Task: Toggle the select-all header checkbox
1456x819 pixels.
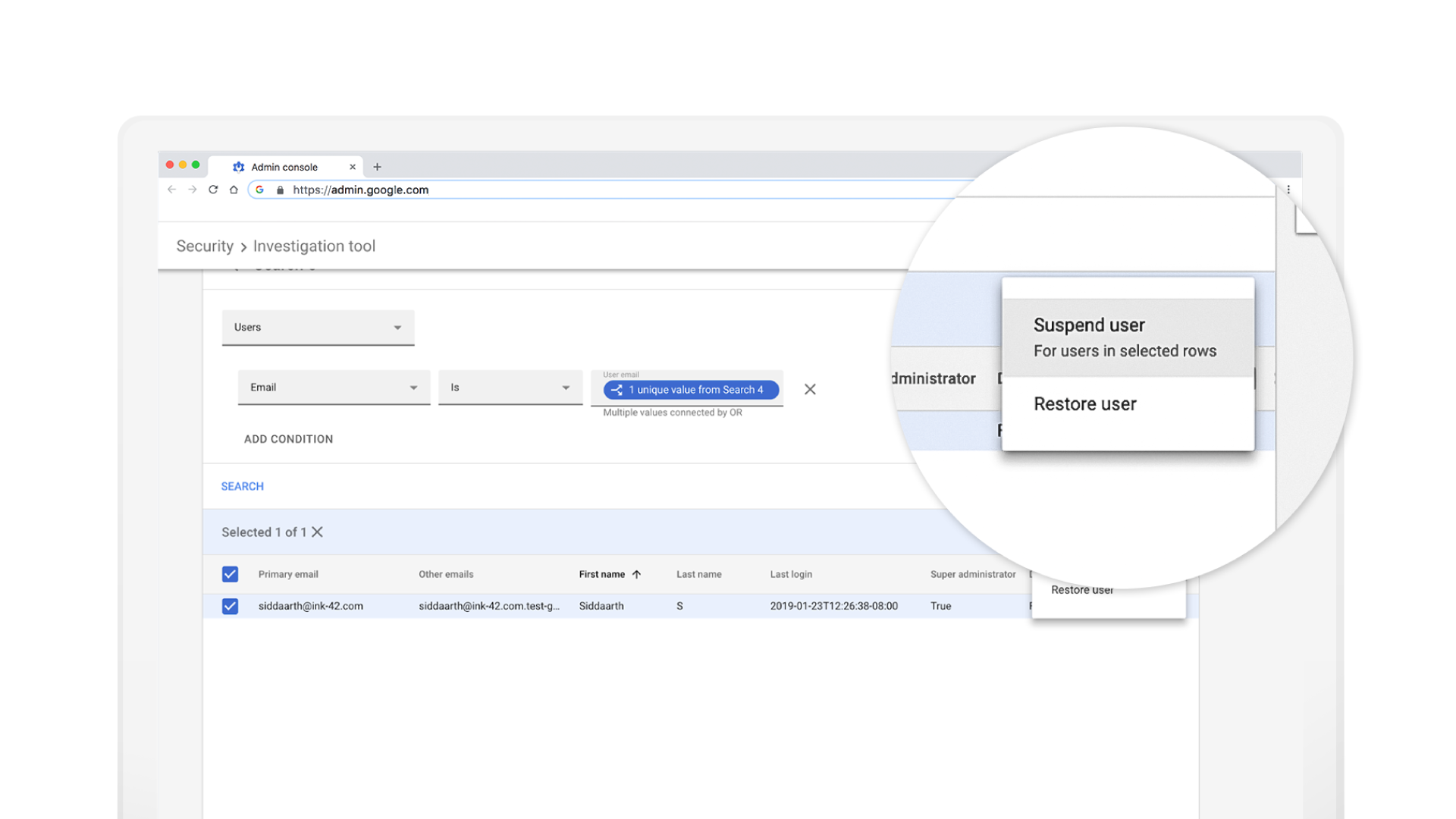Action: pyautogui.click(x=230, y=574)
